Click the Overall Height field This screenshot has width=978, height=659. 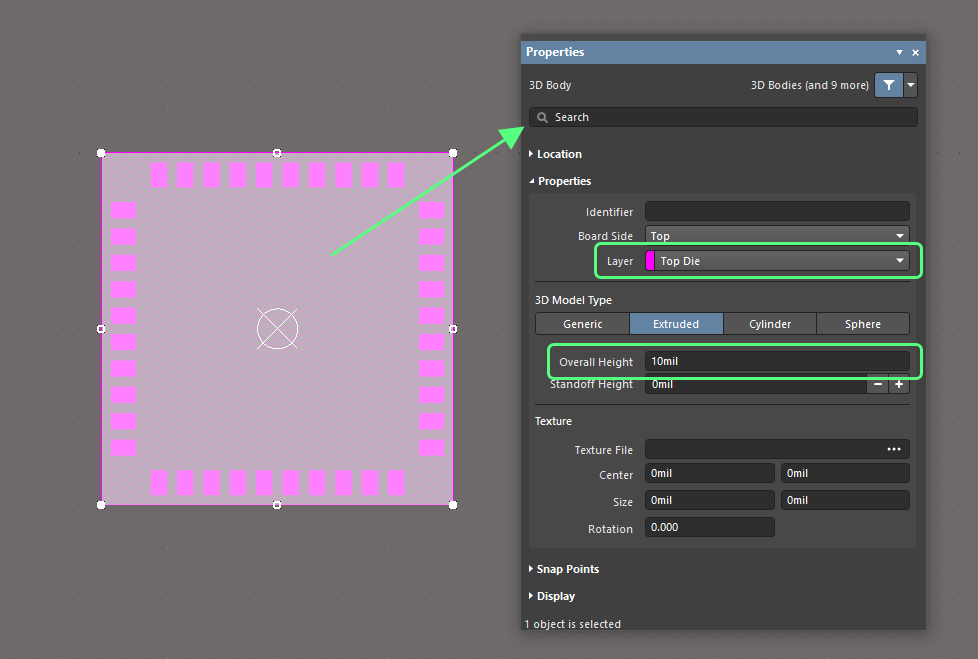[776, 361]
